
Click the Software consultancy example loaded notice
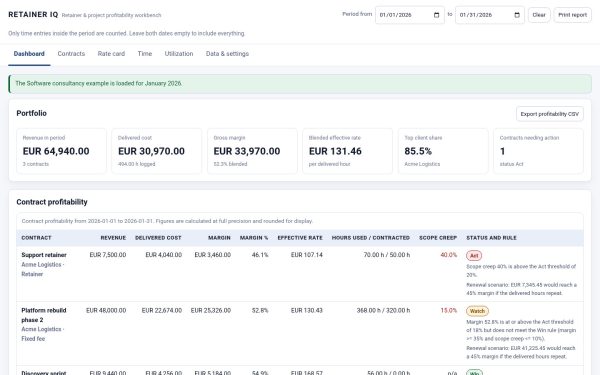pyautogui.click(x=300, y=83)
